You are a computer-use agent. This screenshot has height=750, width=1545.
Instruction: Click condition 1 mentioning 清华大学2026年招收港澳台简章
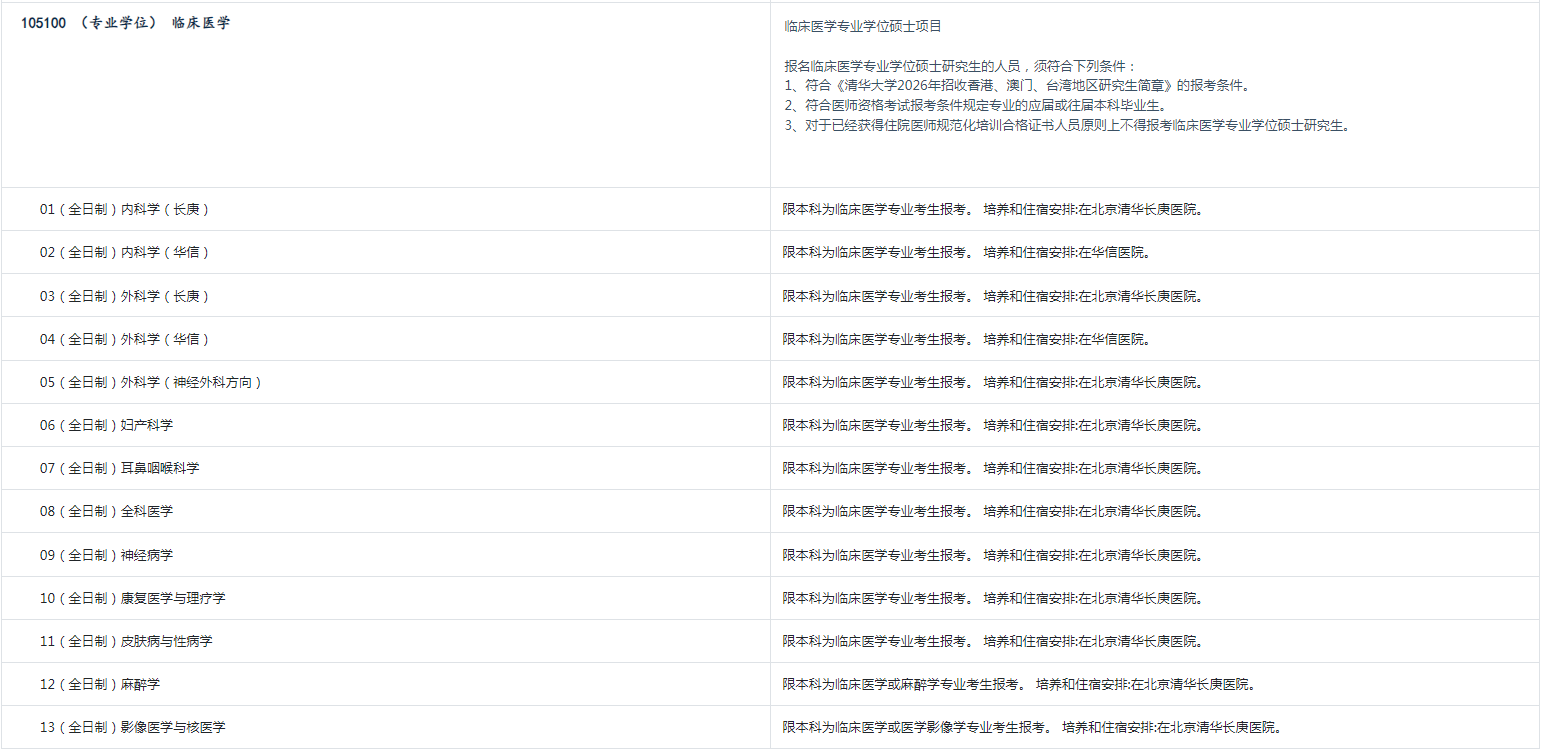coord(1017,86)
